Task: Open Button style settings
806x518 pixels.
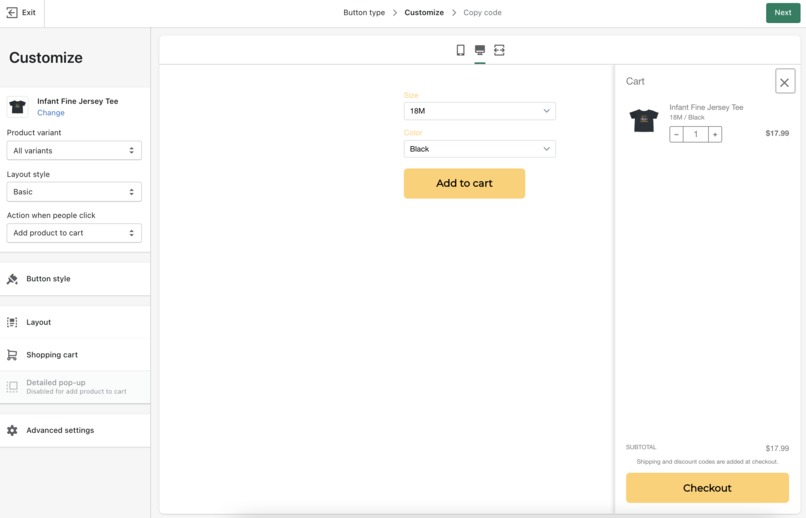Action: [75, 279]
